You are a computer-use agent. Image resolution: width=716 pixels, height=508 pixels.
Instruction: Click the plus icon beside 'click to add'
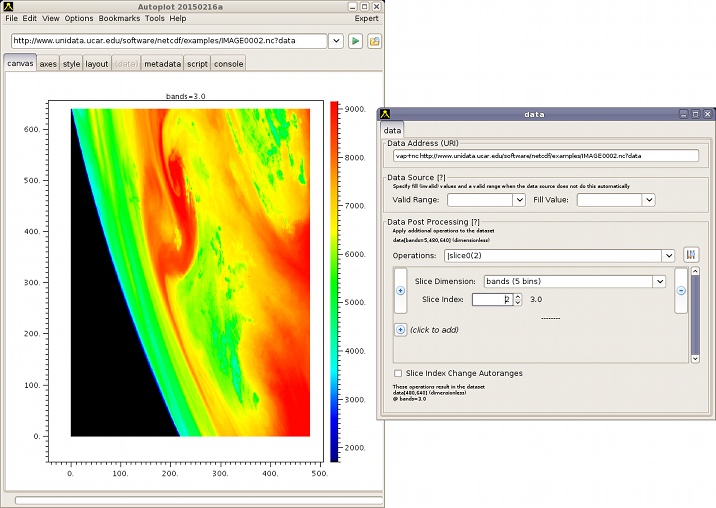400,329
